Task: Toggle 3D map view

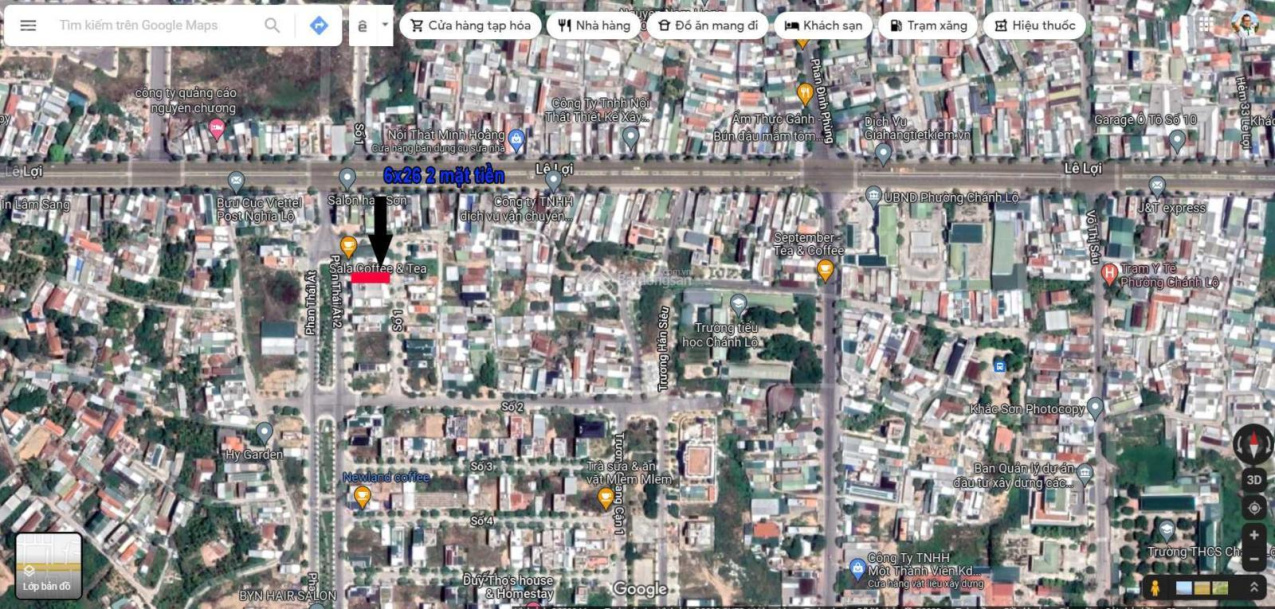Action: click(x=1254, y=480)
